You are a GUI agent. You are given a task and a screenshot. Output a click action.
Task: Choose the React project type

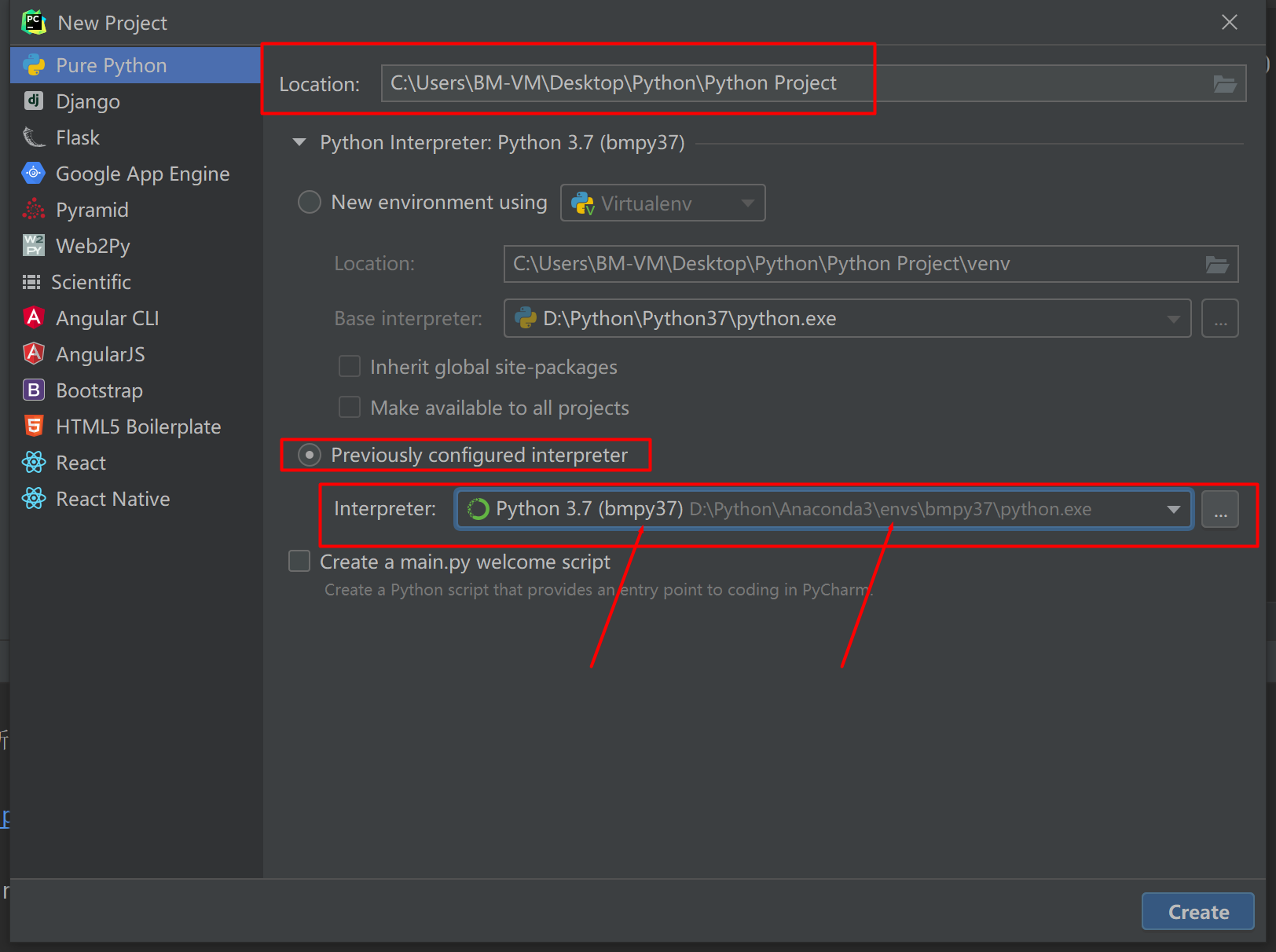[135, 463]
